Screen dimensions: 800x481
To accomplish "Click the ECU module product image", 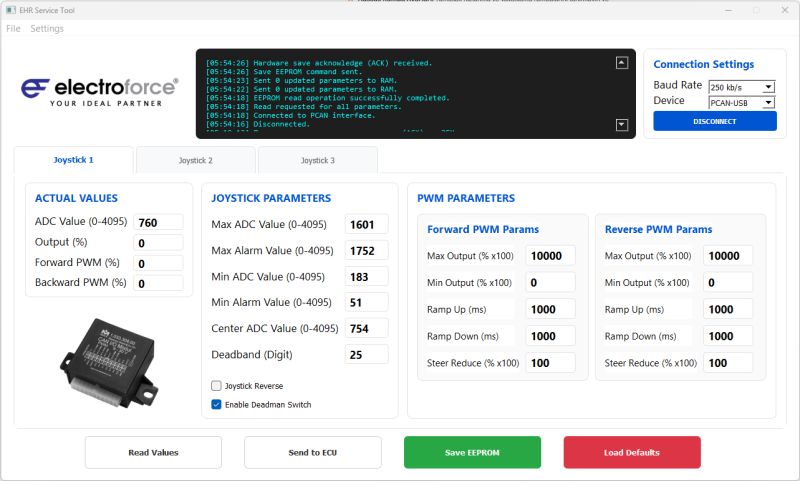I will click(x=109, y=363).
